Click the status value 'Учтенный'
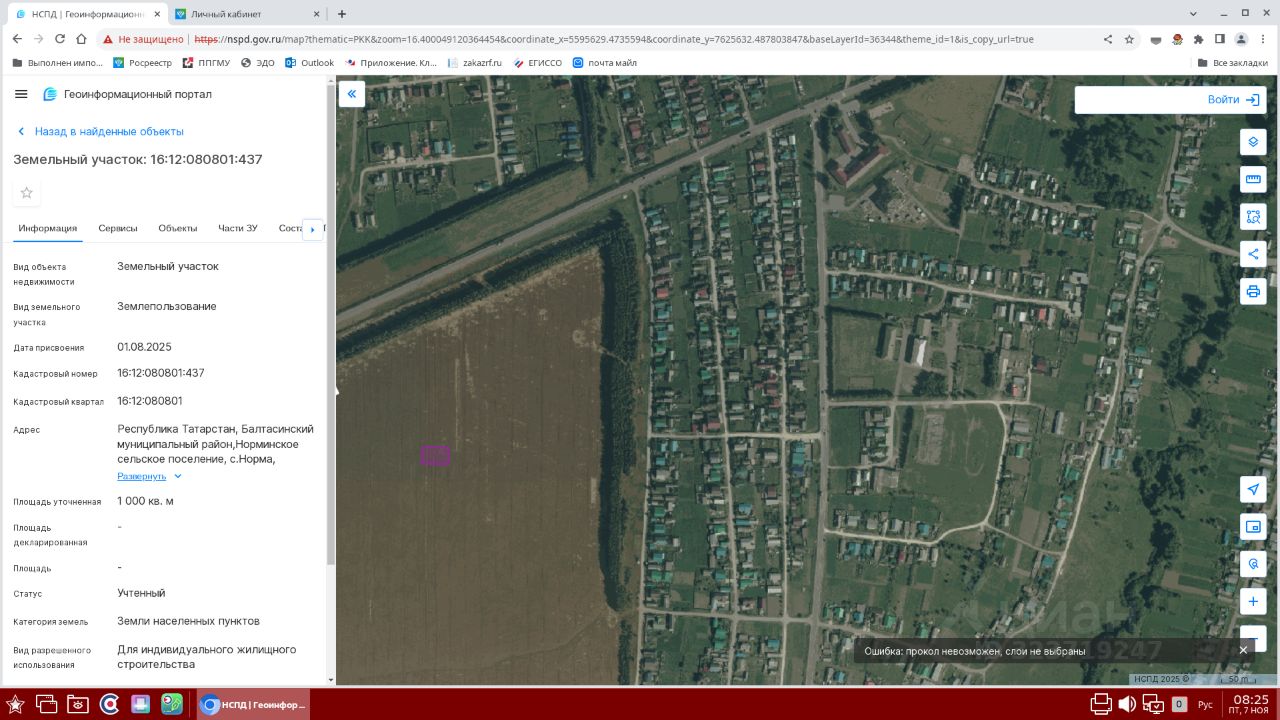Viewport: 1280px width, 720px height. click(141, 593)
